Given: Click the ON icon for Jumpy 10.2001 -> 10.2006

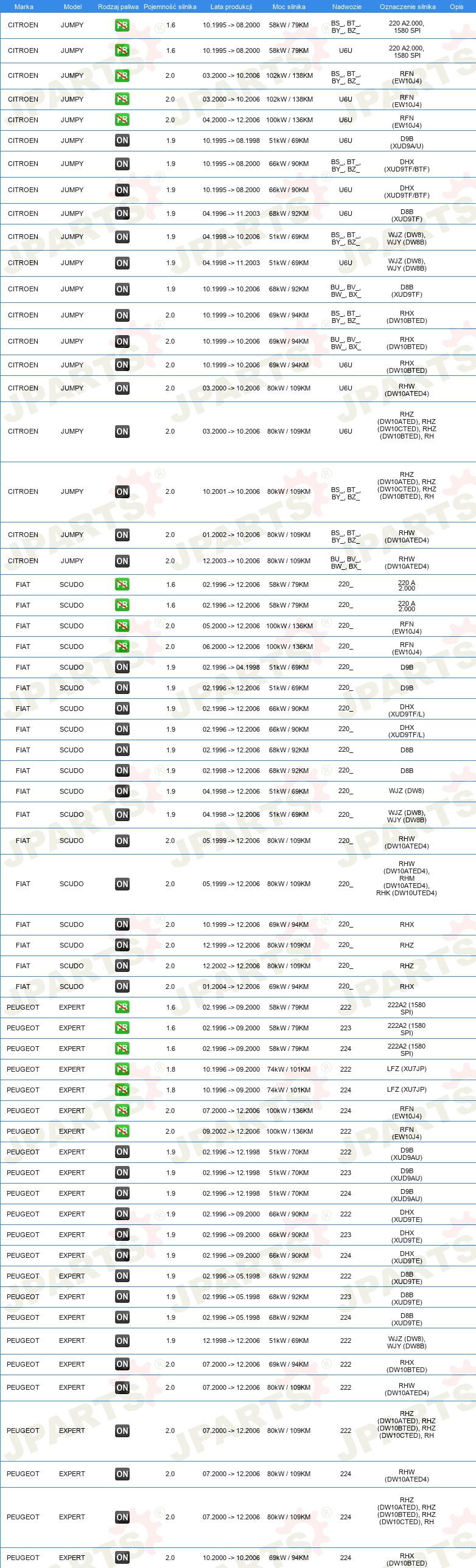Looking at the screenshot, I should (x=122, y=492).
